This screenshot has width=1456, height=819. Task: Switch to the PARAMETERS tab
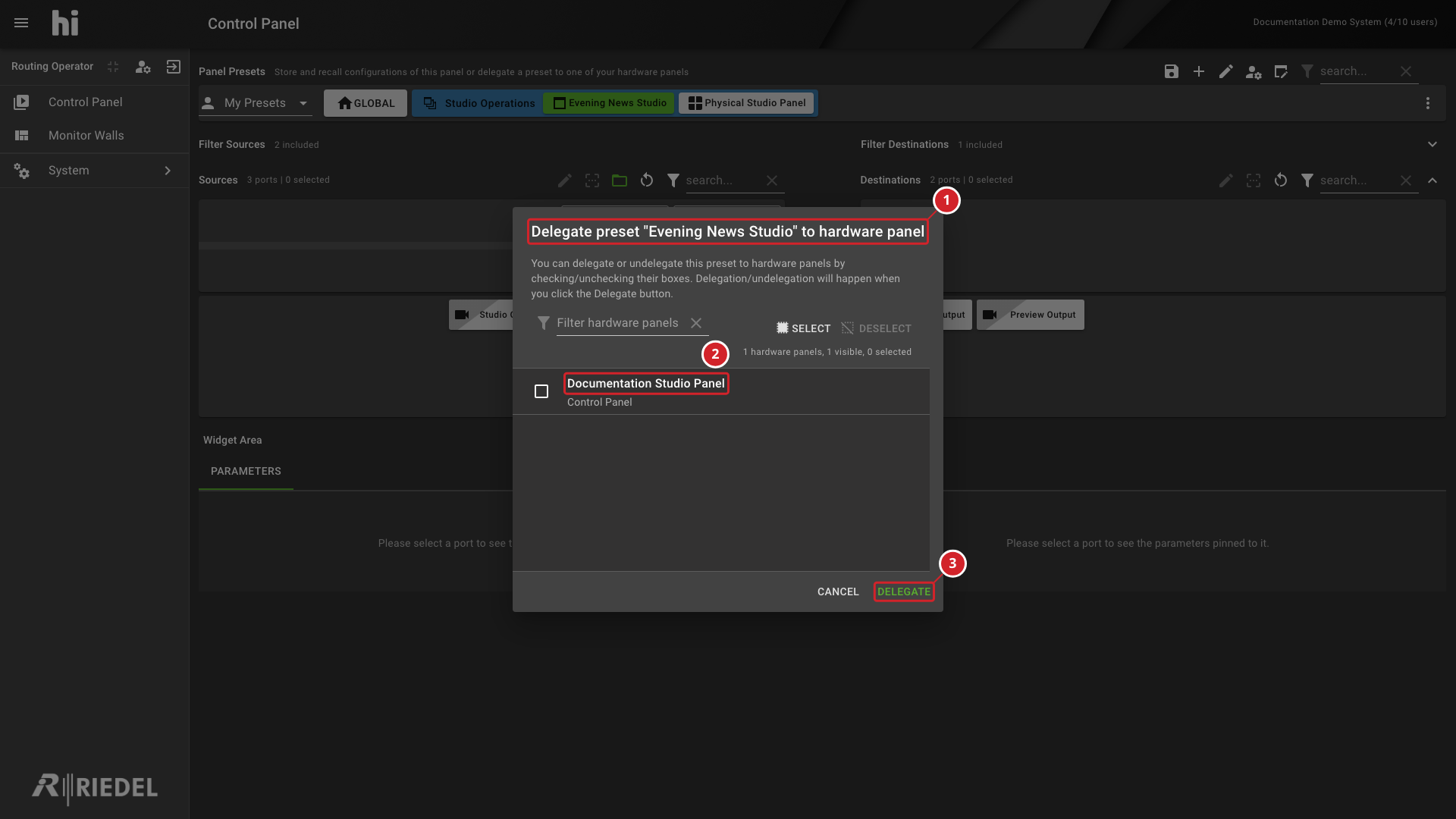[x=246, y=472]
